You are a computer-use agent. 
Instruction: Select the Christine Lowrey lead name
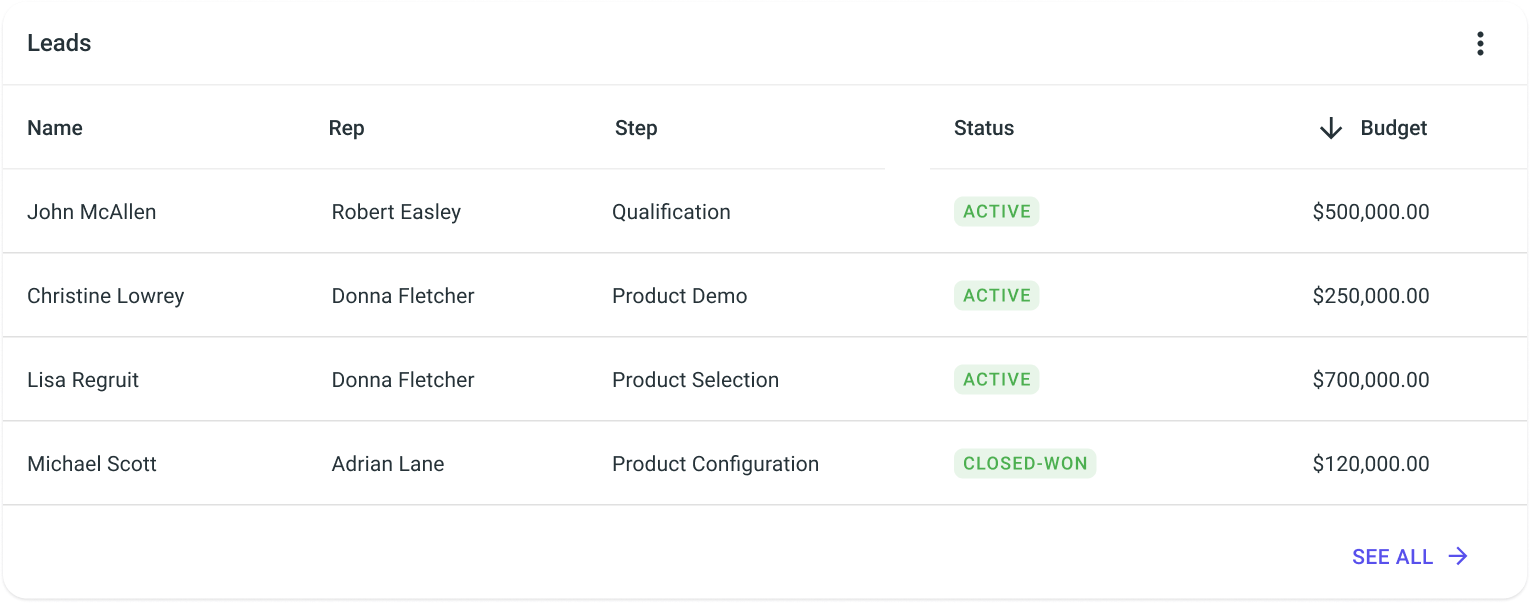(106, 296)
